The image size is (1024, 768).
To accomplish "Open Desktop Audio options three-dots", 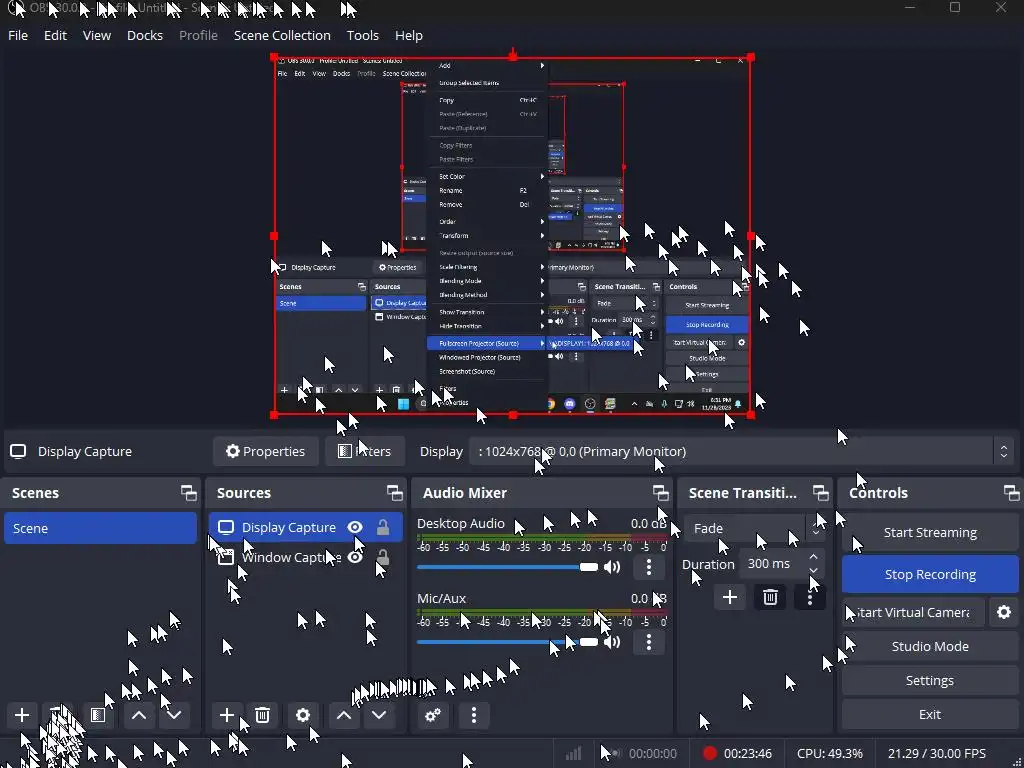I will [x=648, y=567].
